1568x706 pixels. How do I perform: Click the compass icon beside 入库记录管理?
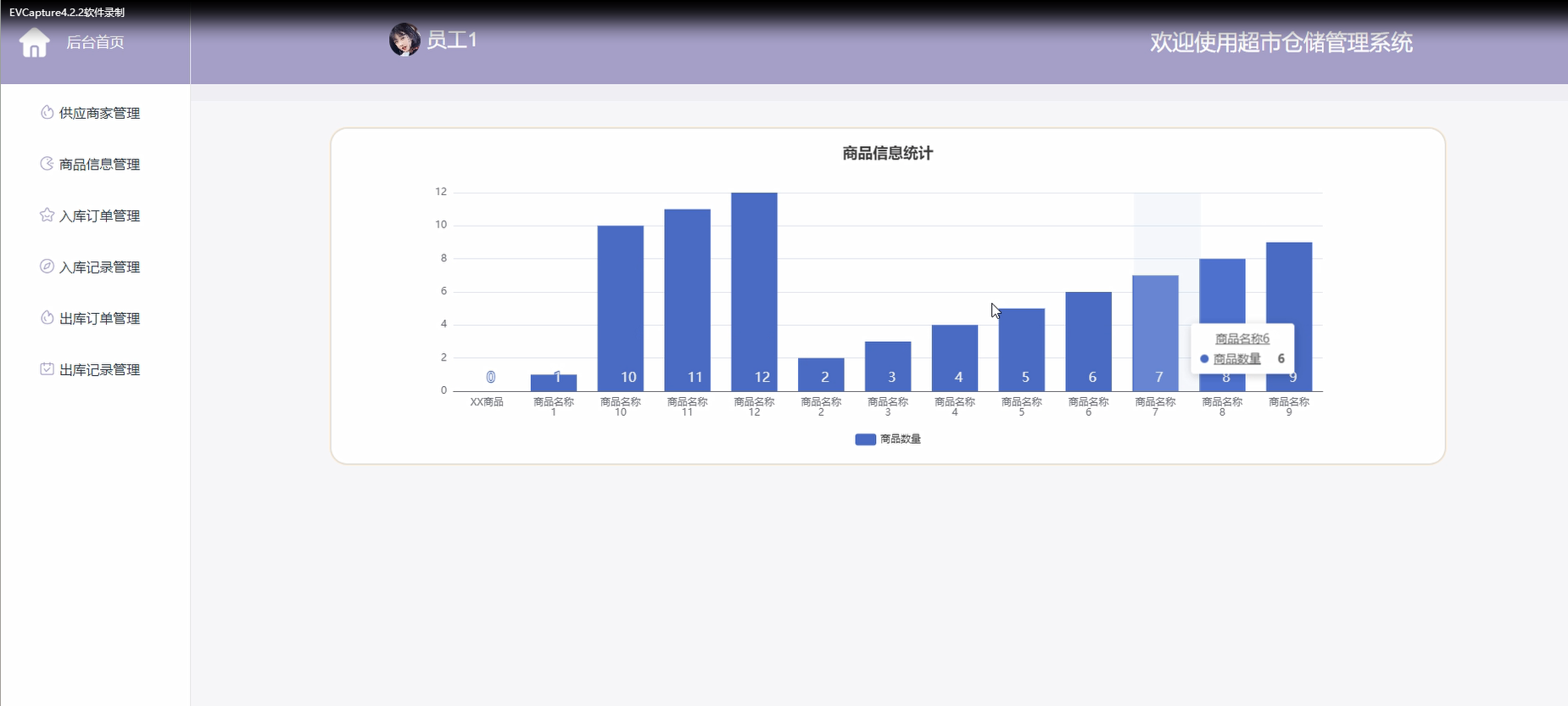point(47,266)
